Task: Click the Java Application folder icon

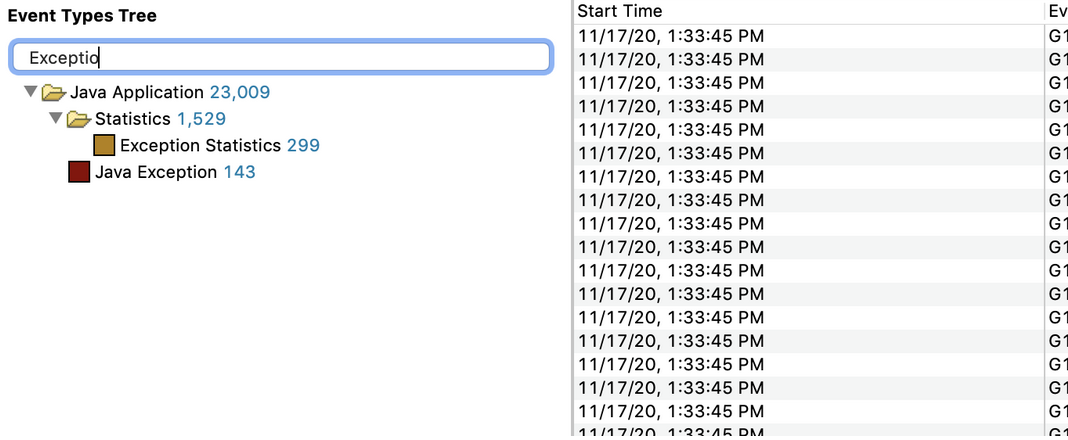Action: 53,93
